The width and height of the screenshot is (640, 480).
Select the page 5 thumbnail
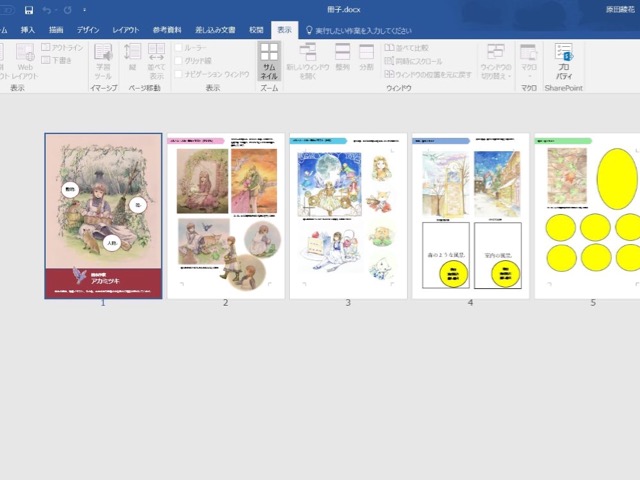click(x=587, y=216)
